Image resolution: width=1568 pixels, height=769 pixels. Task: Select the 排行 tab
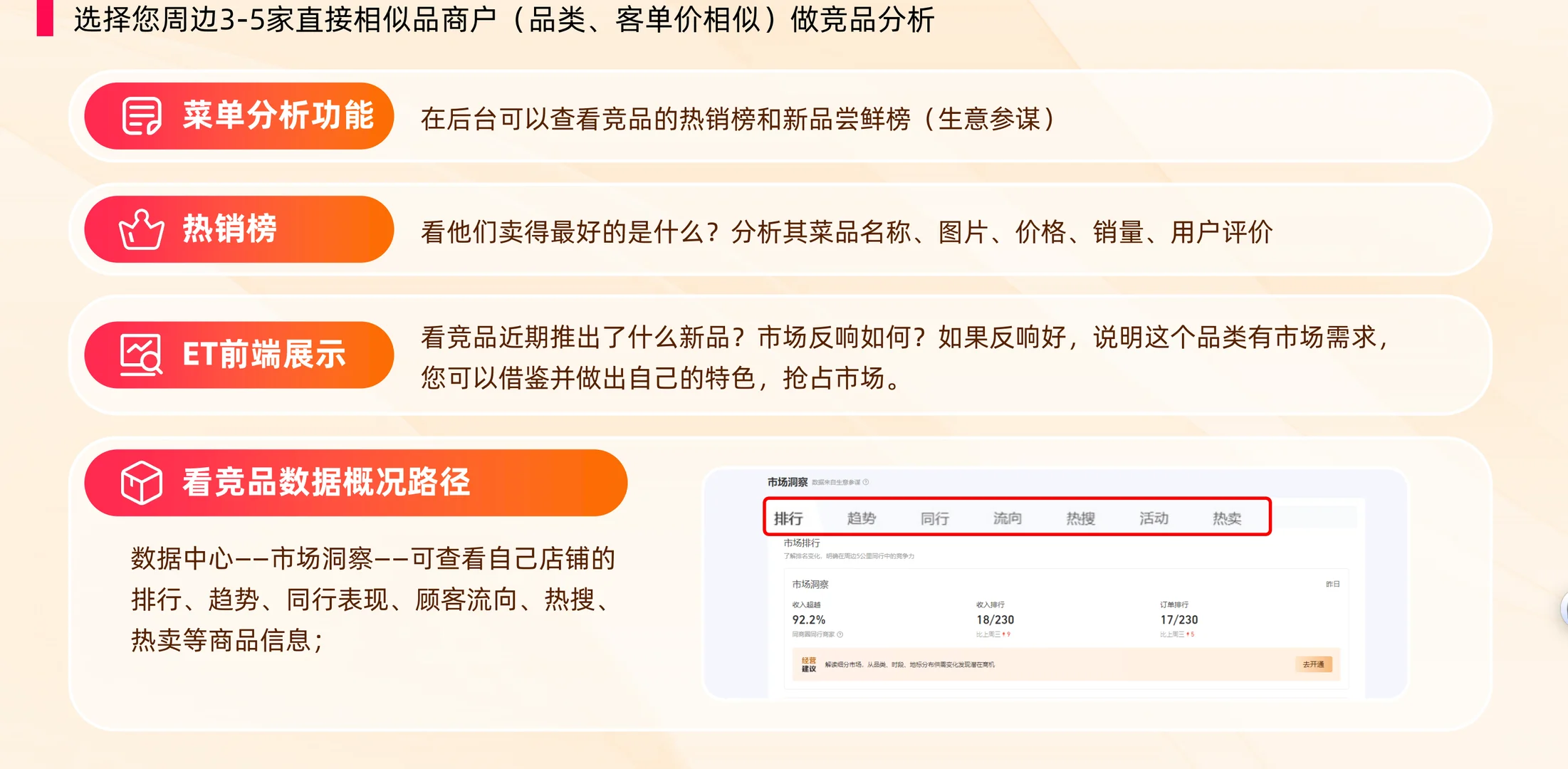tap(788, 518)
